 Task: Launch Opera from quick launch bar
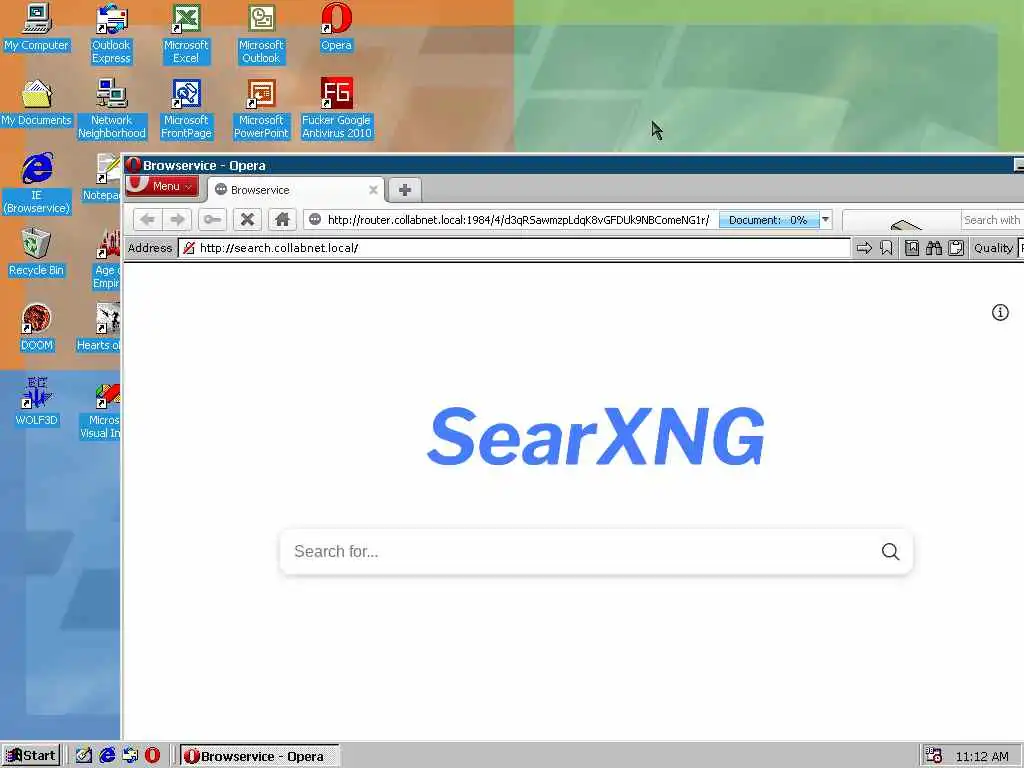tap(152, 756)
